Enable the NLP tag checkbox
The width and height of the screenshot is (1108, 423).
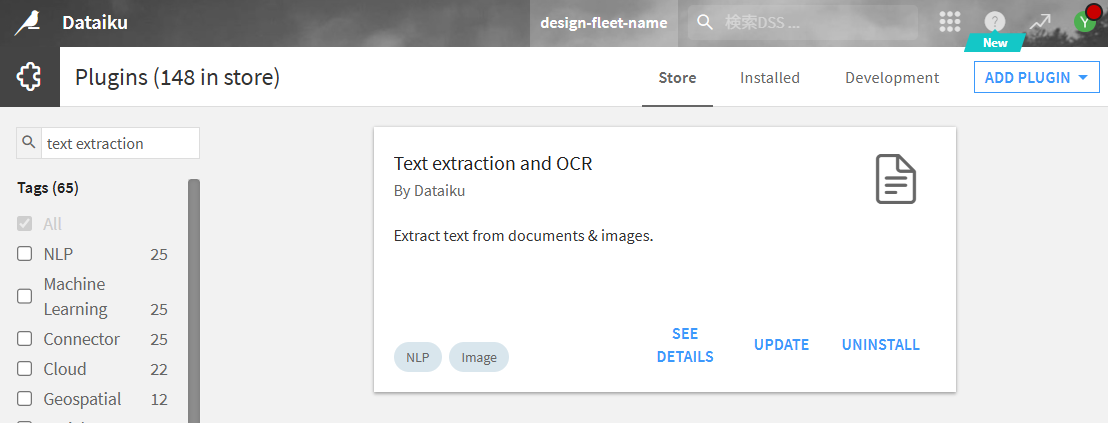coord(25,254)
